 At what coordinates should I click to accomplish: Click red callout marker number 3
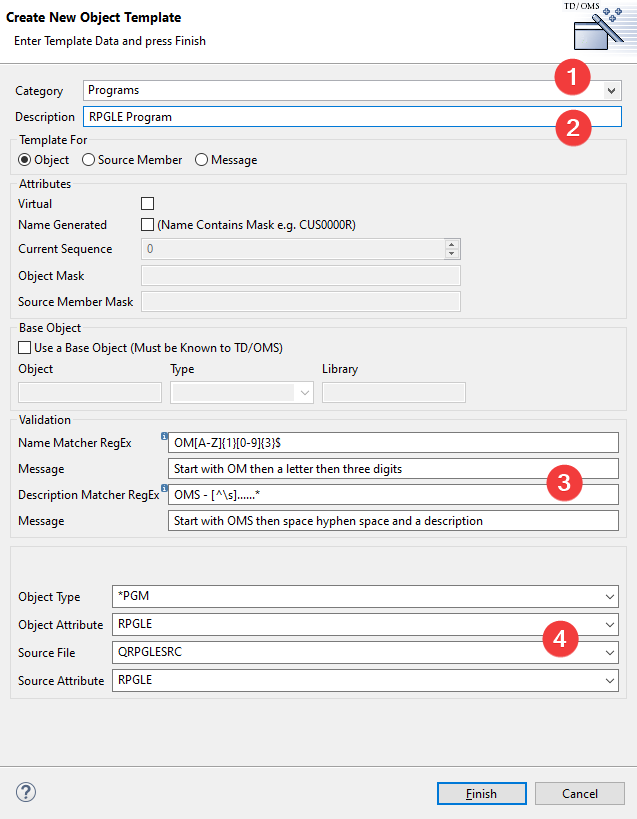[x=563, y=484]
